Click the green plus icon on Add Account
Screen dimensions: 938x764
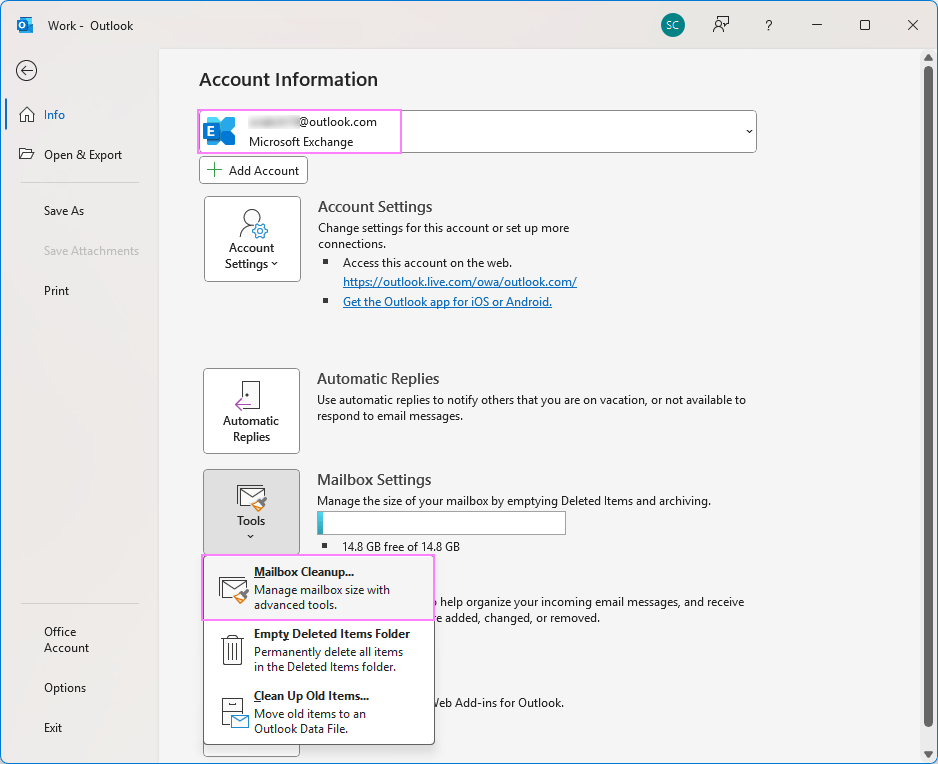tap(214, 170)
